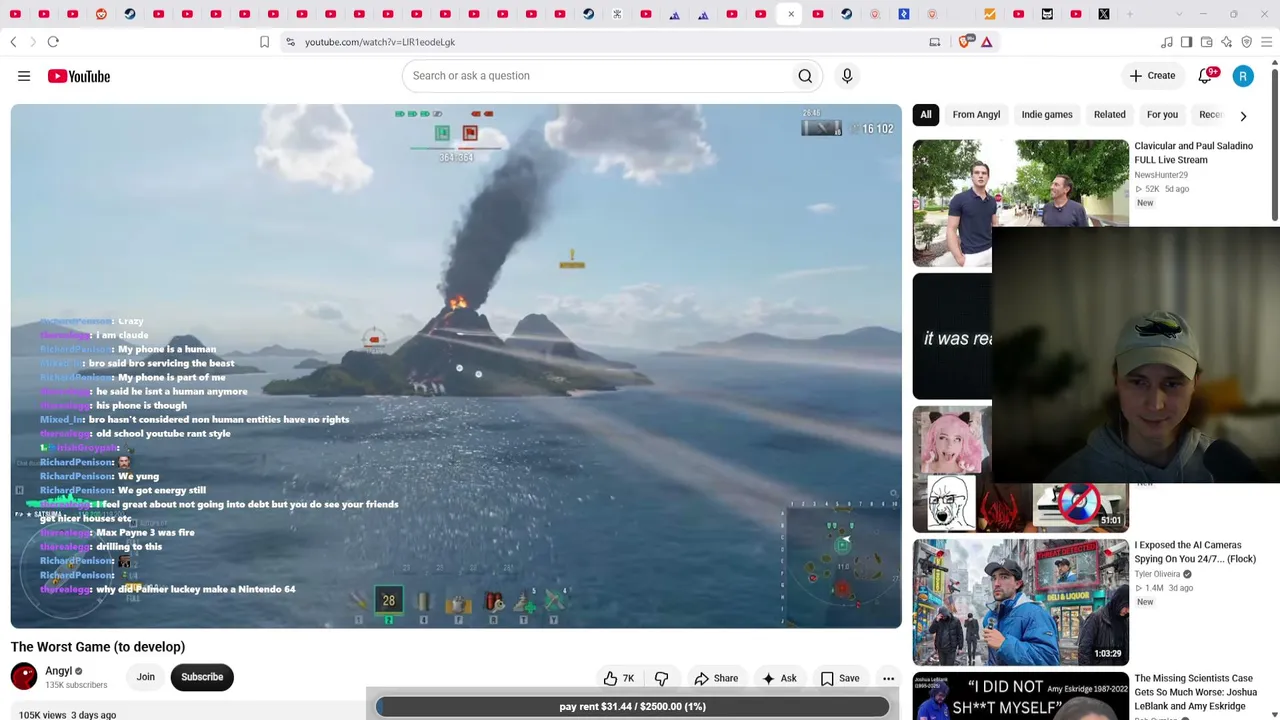Click the search magnifier button

pos(805,76)
